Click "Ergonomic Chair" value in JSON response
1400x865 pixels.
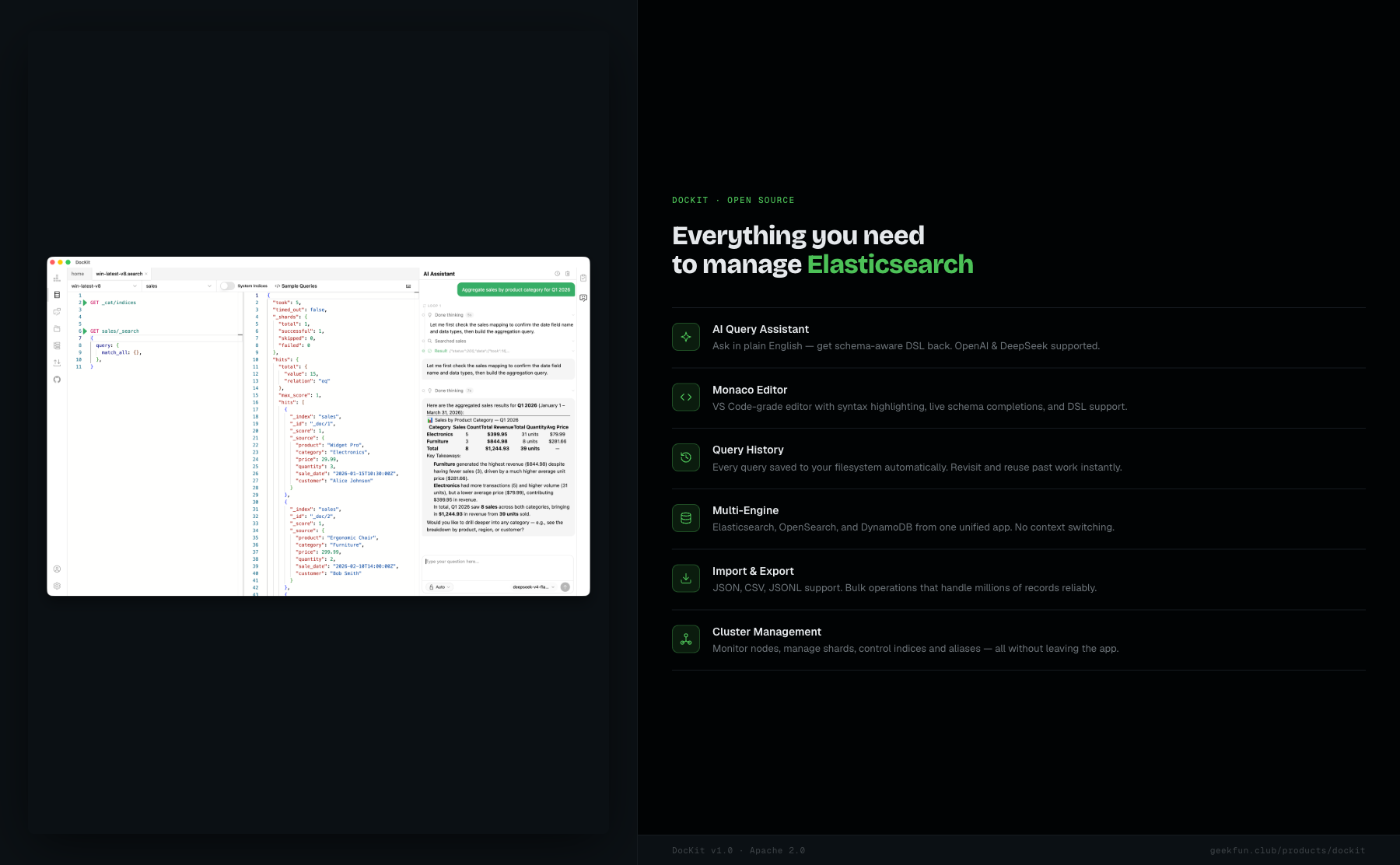pos(352,538)
